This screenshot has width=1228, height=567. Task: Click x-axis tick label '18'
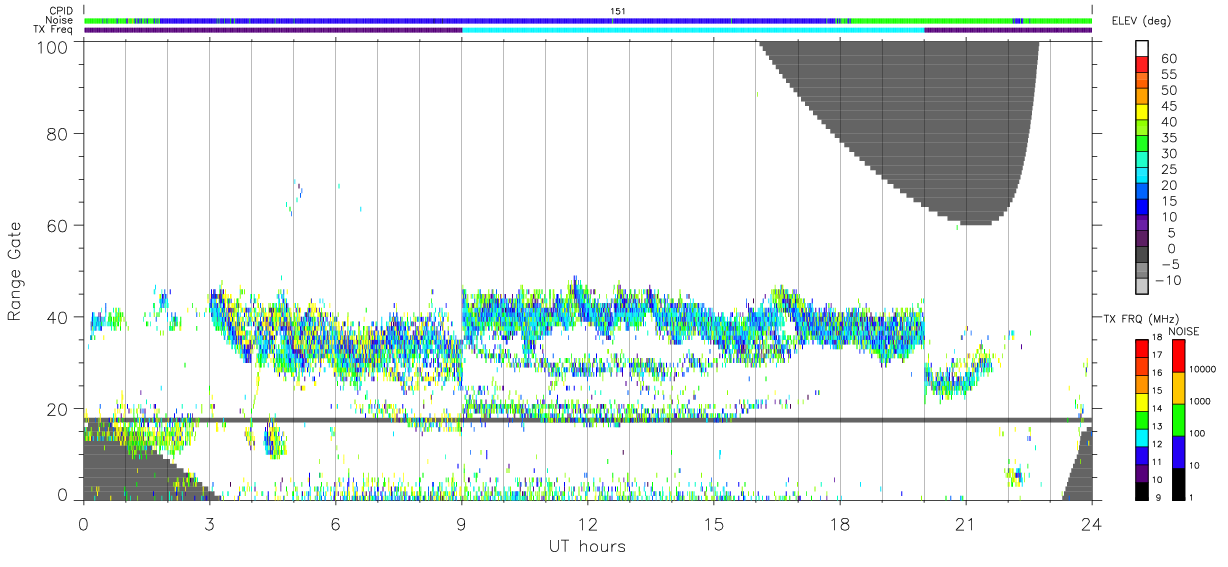pos(840,523)
